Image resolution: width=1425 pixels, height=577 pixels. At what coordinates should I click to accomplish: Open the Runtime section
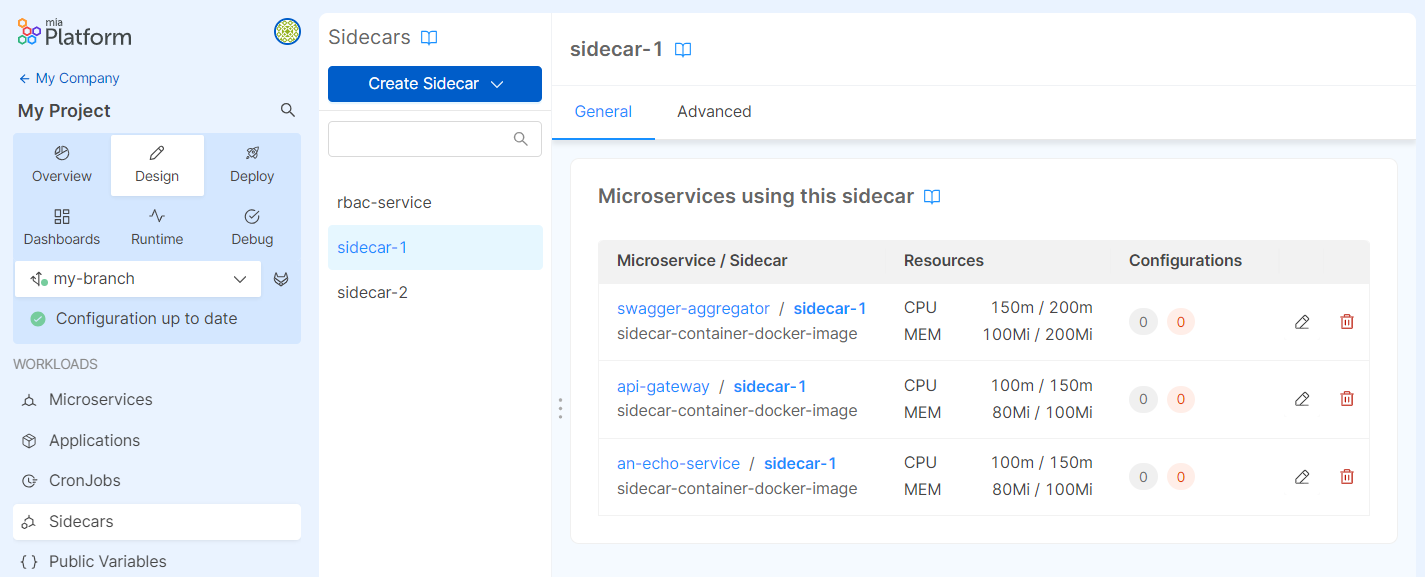click(157, 228)
